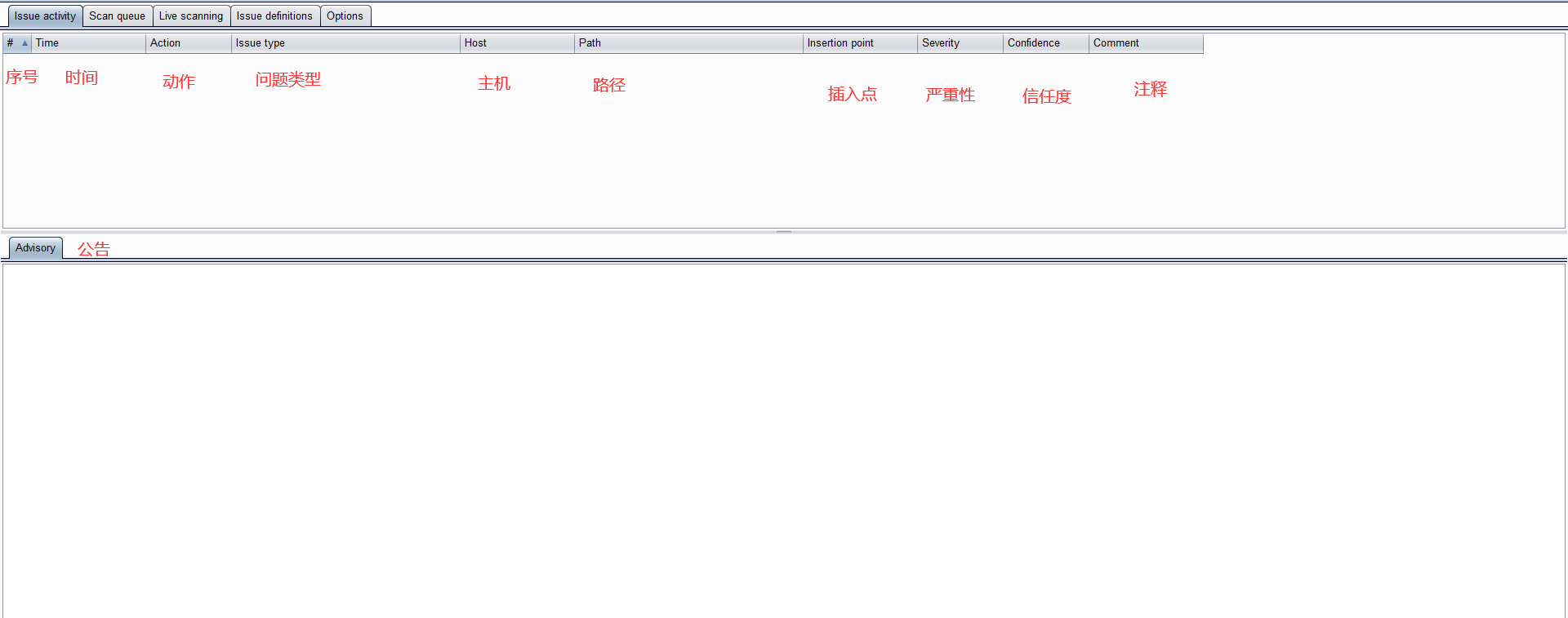1568x618 pixels.
Task: Click the split pane divider handle
Action: [x=784, y=232]
